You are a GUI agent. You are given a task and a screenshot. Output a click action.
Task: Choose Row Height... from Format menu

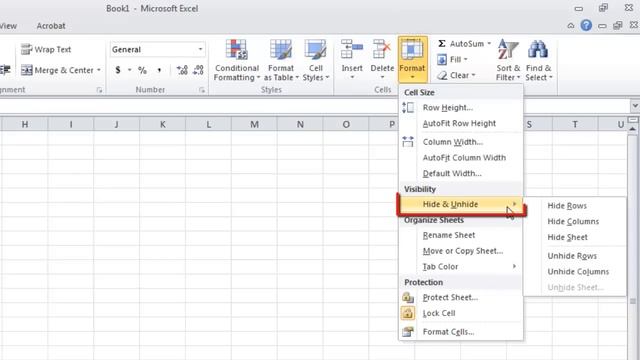pos(460,108)
